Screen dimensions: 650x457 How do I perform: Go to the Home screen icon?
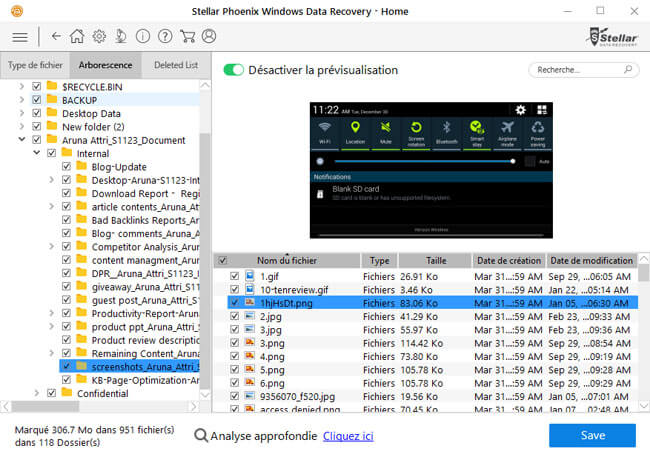(x=77, y=37)
